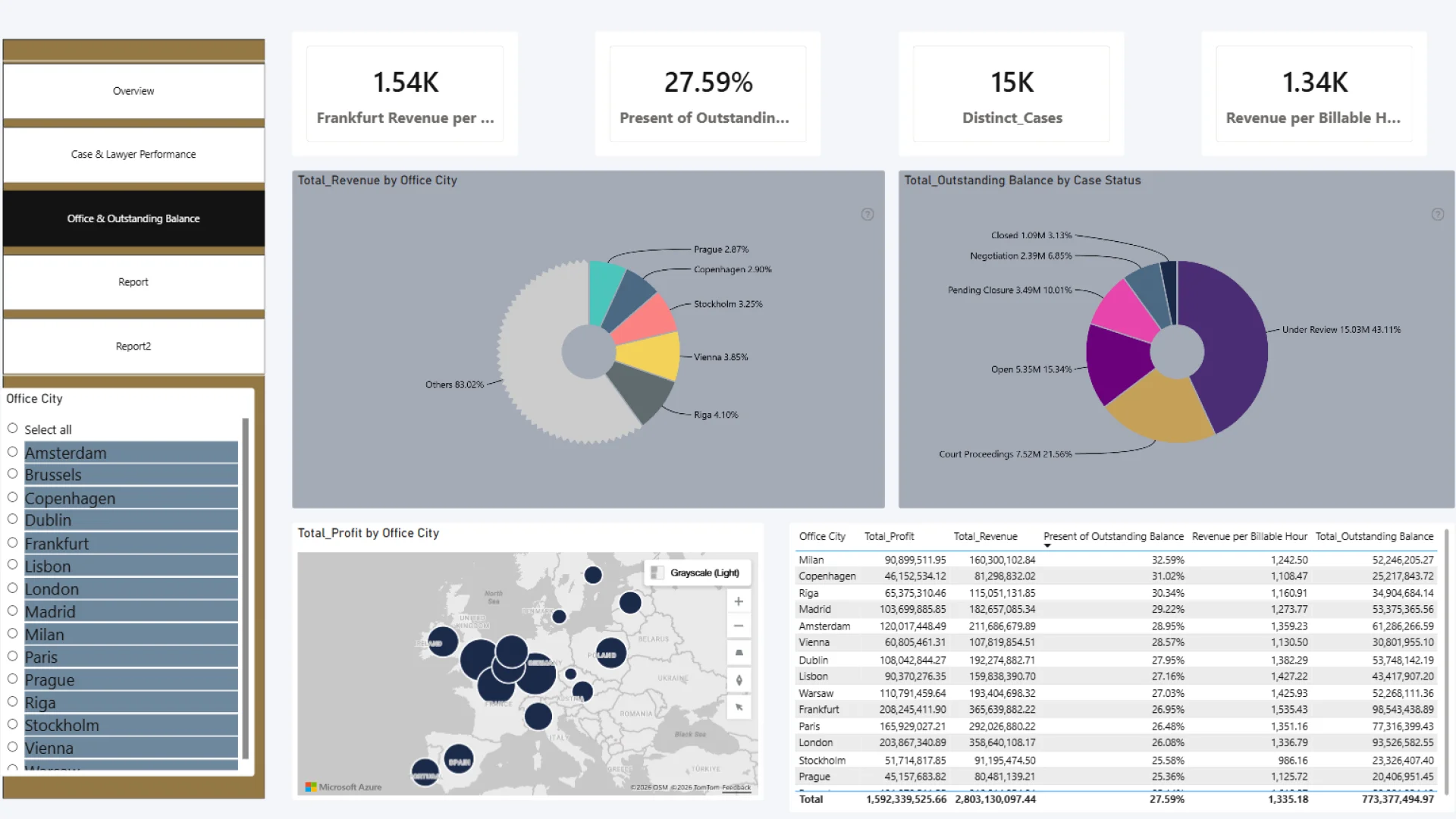Screen dimensions: 1456x819
Task: Zoom out on the profit map
Action: 738,626
